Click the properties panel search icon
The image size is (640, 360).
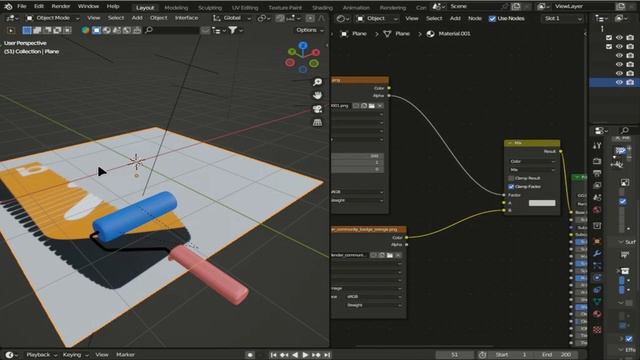tap(624, 131)
